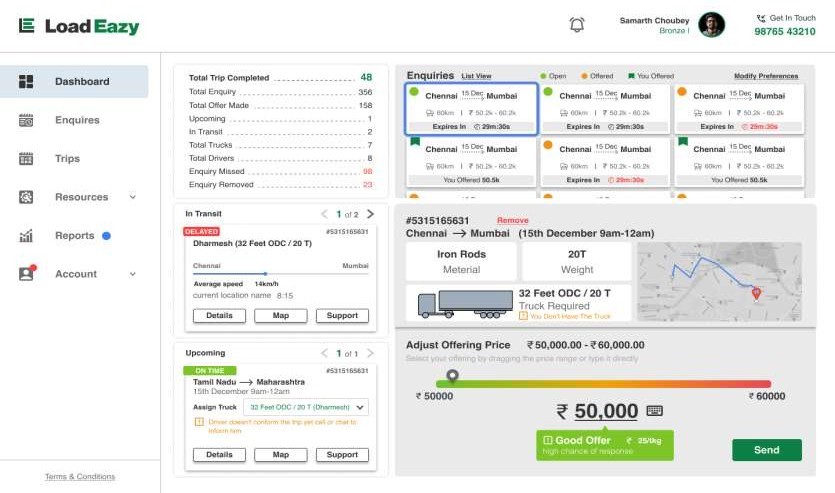Screen dimensions: 835x493
Task: Click the LoadEazy logo
Action: coord(79,26)
